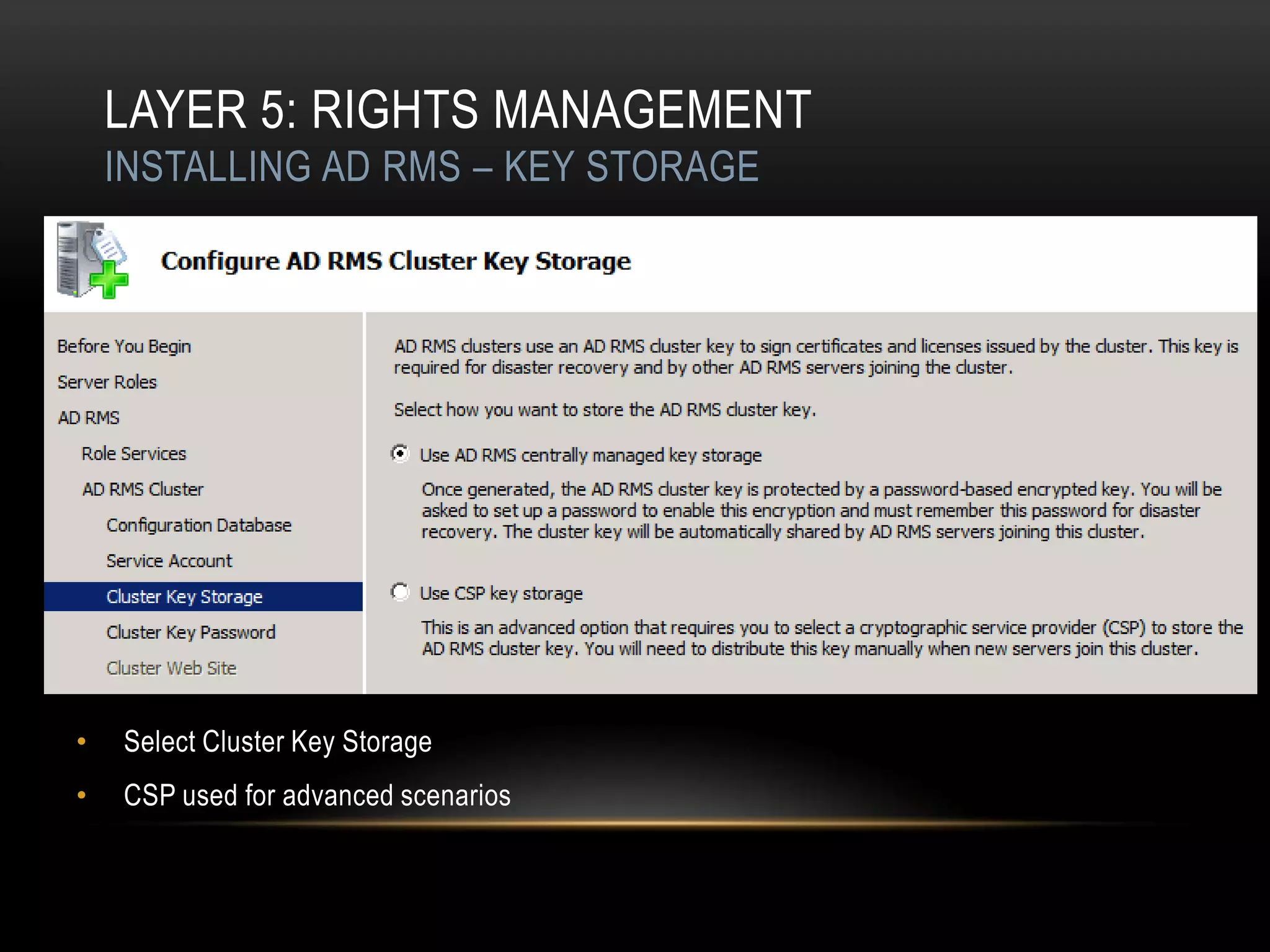The image size is (1270, 952).
Task: Go to the Server Roles step
Action: click(107, 382)
